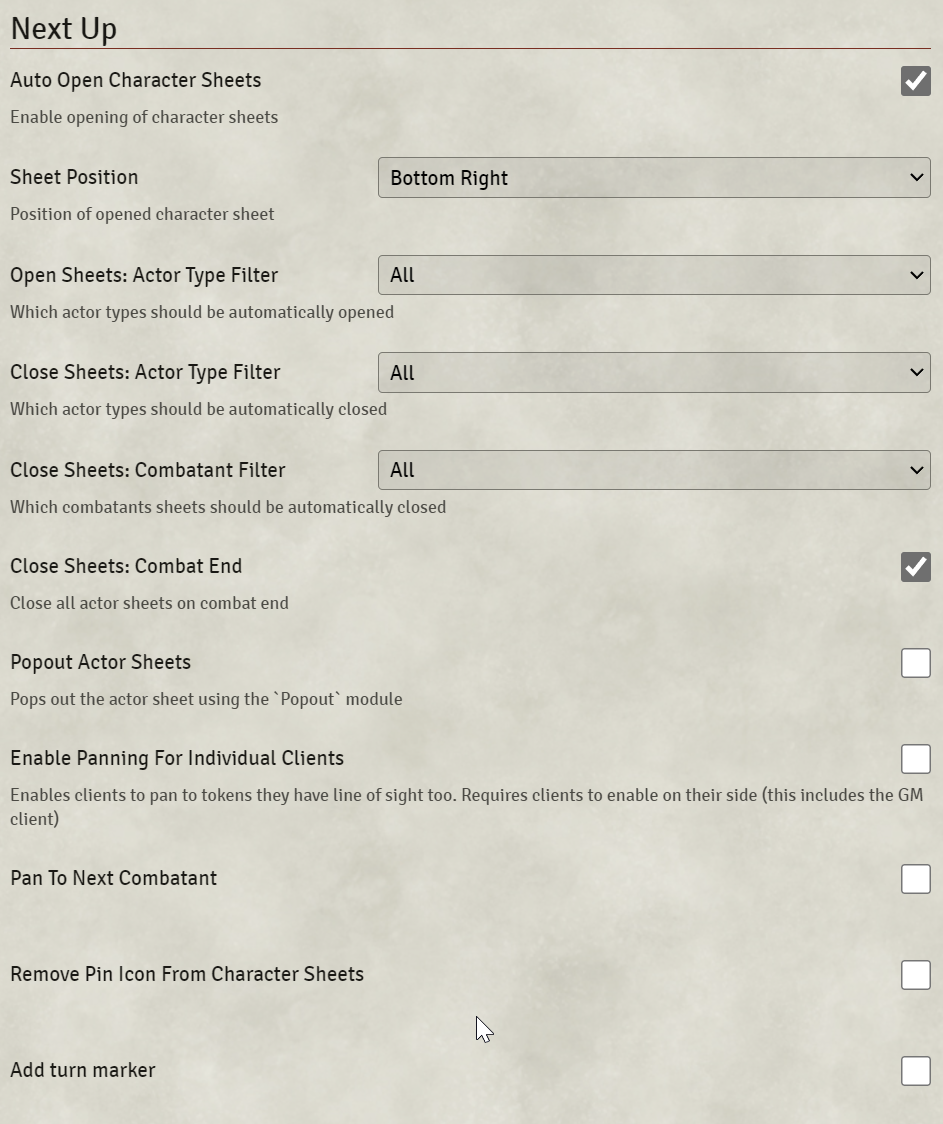Check the Add turn marker checkbox
943x1124 pixels.
(x=915, y=1071)
